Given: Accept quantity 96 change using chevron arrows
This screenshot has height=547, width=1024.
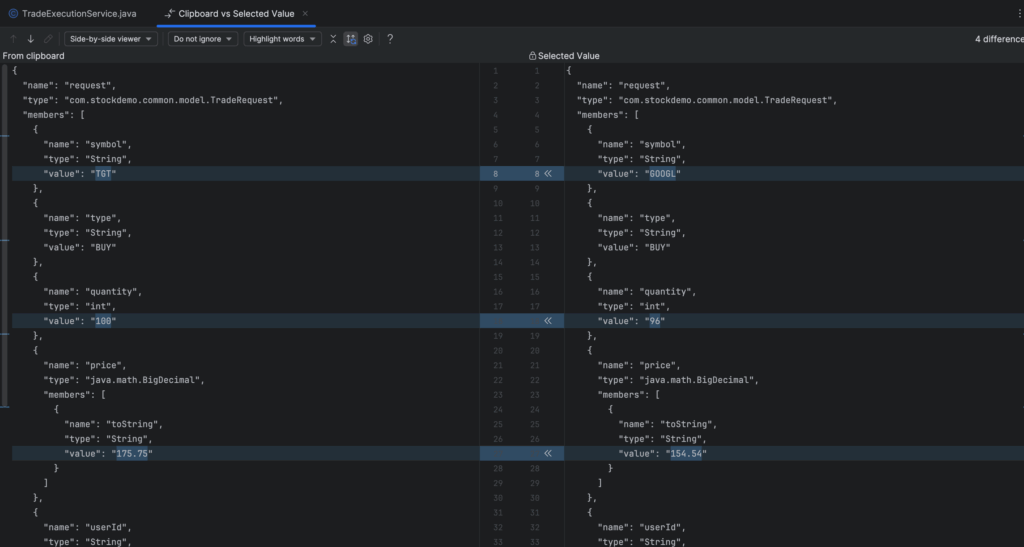Looking at the screenshot, I should tap(547, 321).
